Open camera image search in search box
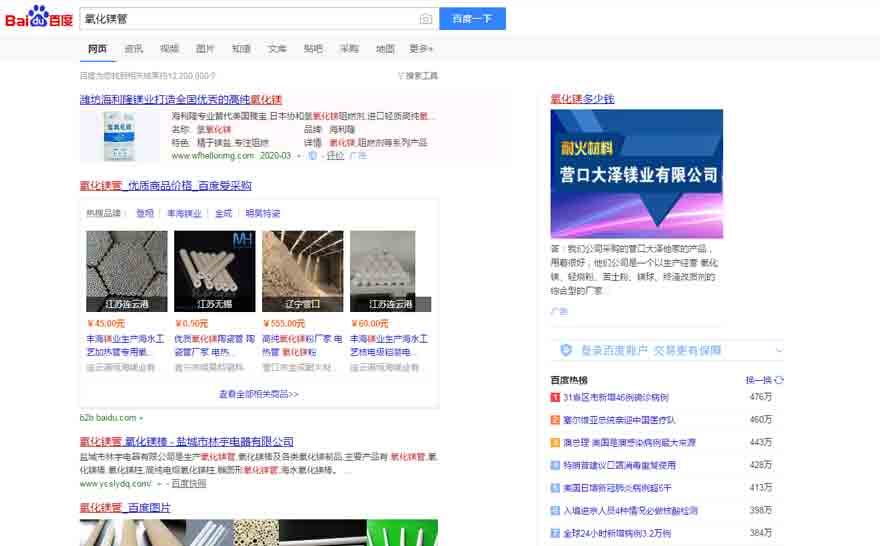 (426, 19)
